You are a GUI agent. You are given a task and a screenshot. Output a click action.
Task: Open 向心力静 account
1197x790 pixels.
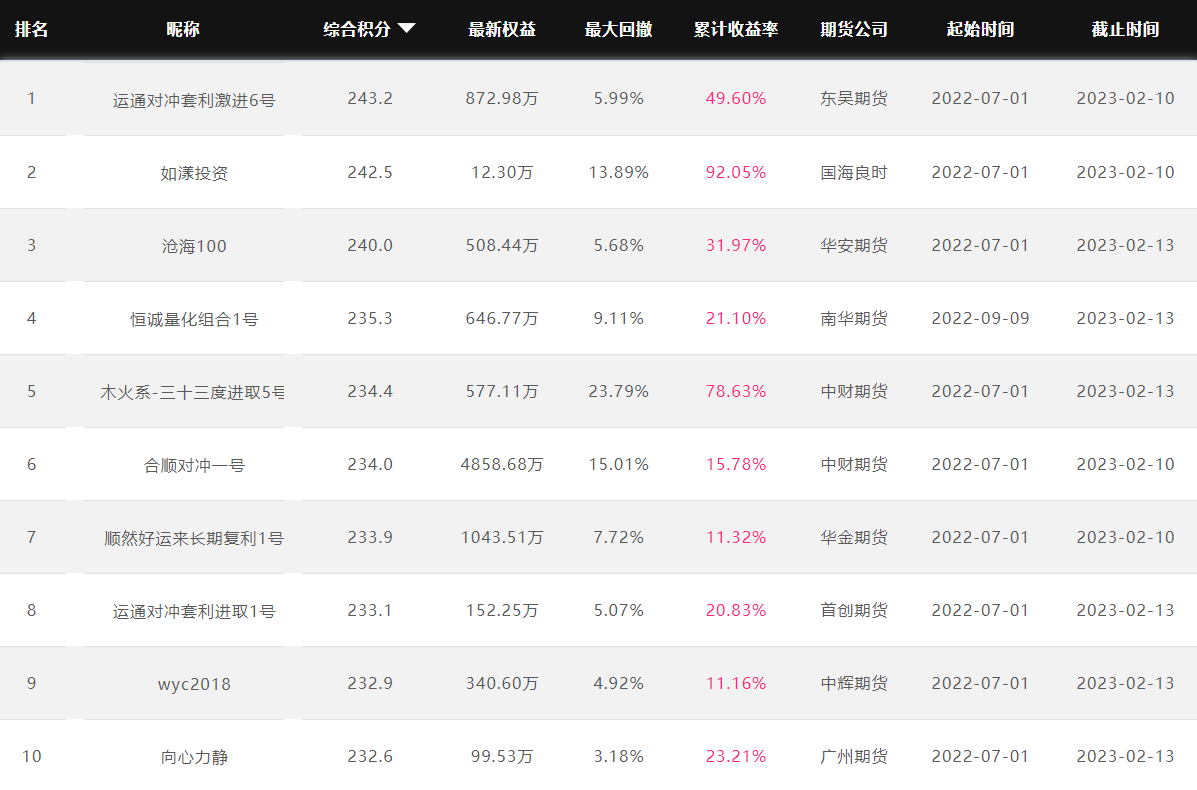pyautogui.click(x=194, y=757)
